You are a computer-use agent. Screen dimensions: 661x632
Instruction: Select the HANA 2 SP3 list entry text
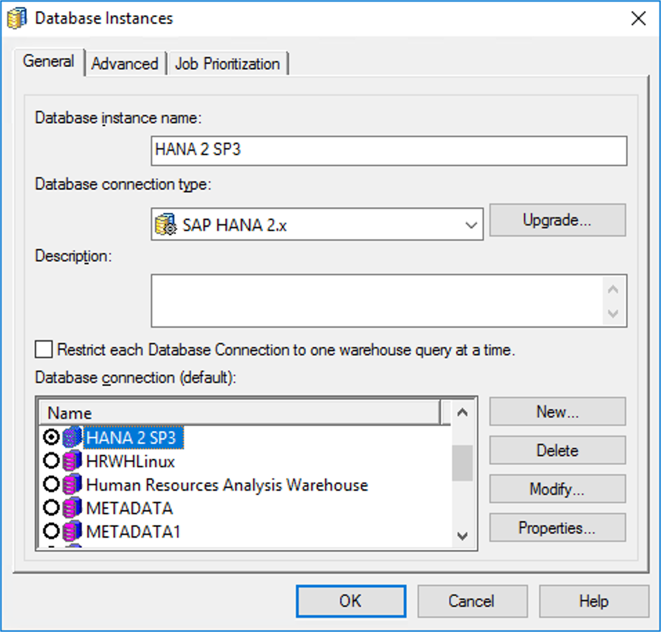(x=131, y=438)
